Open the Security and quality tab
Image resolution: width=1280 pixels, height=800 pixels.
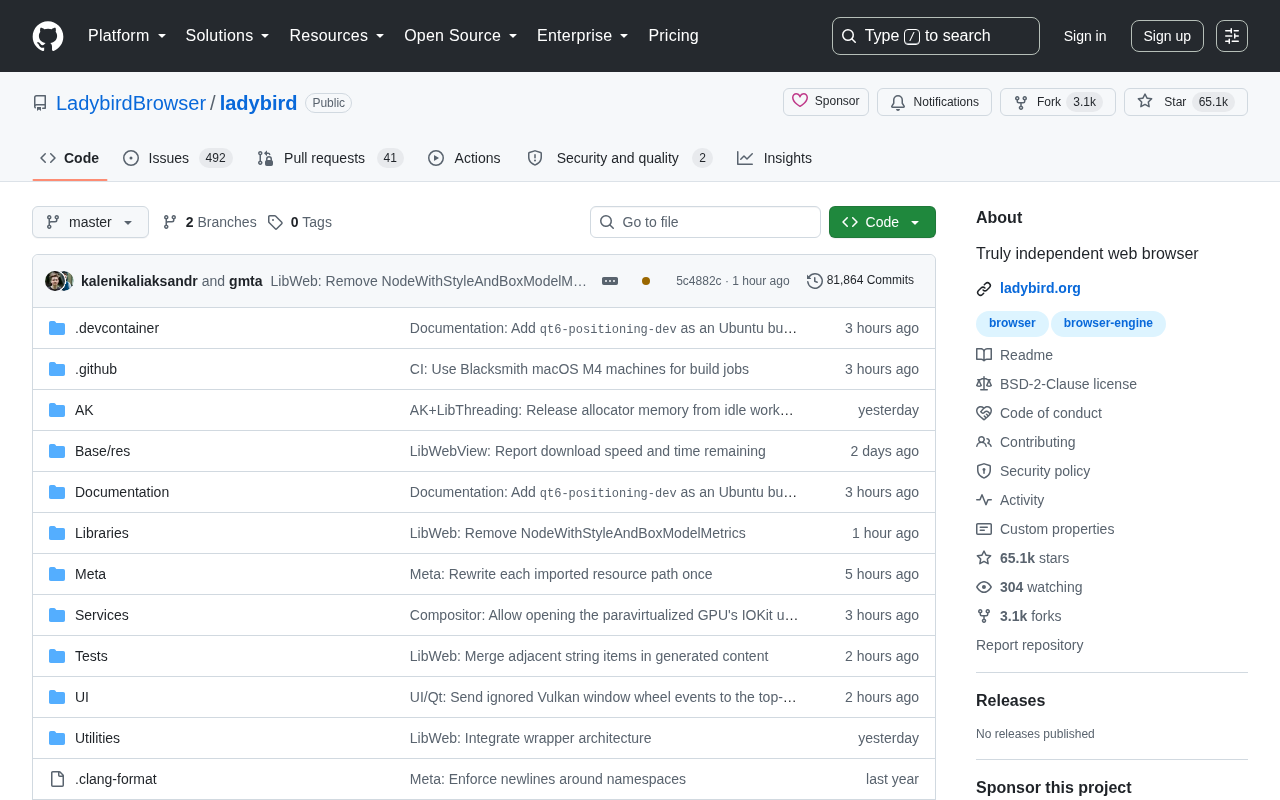tap(619, 158)
